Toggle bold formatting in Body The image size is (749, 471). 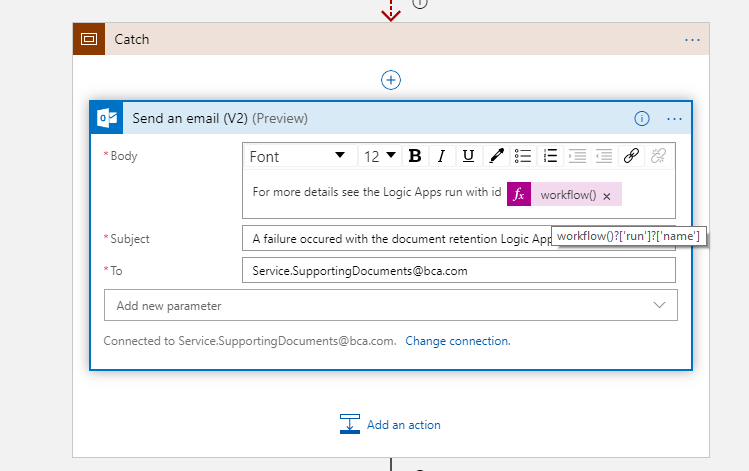415,156
